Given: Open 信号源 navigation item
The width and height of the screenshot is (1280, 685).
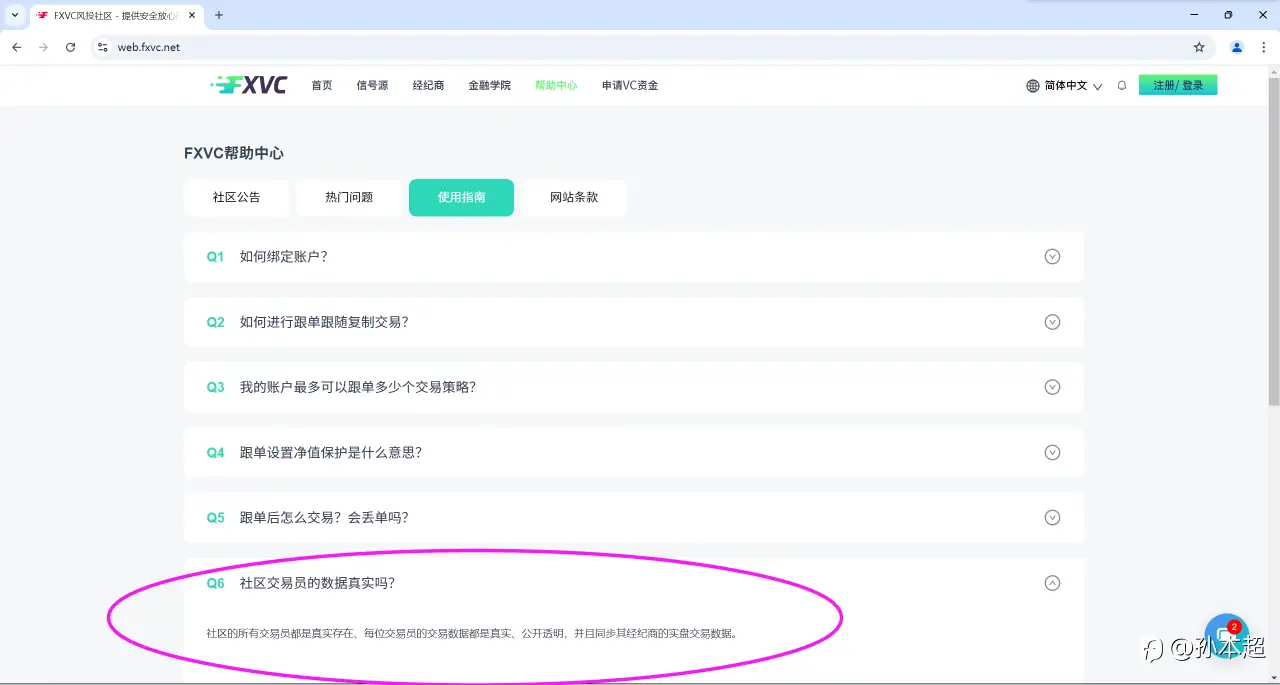Looking at the screenshot, I should coord(372,86).
